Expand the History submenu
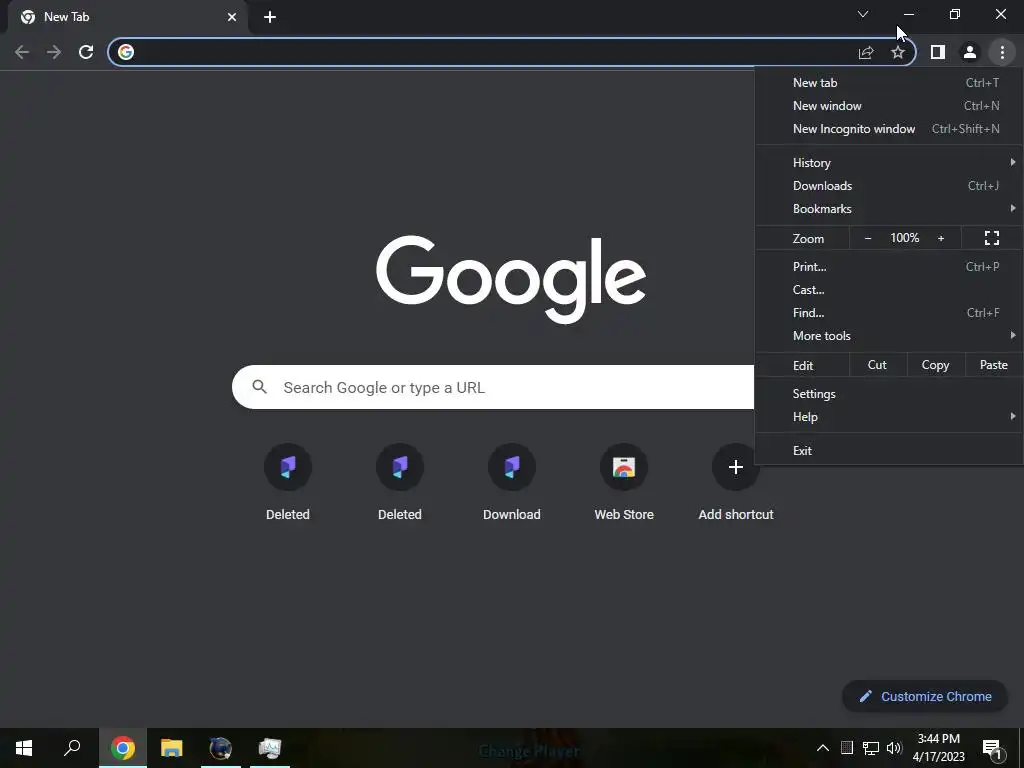Viewport: 1024px width, 768px height. [x=889, y=163]
